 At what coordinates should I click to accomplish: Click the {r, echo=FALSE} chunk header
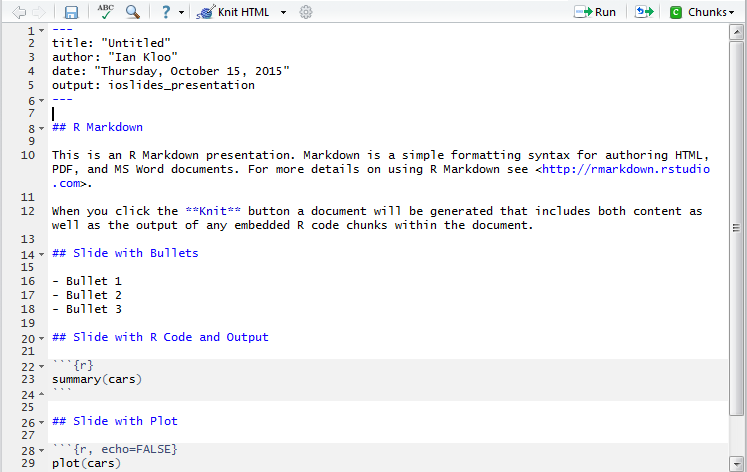tap(115, 449)
